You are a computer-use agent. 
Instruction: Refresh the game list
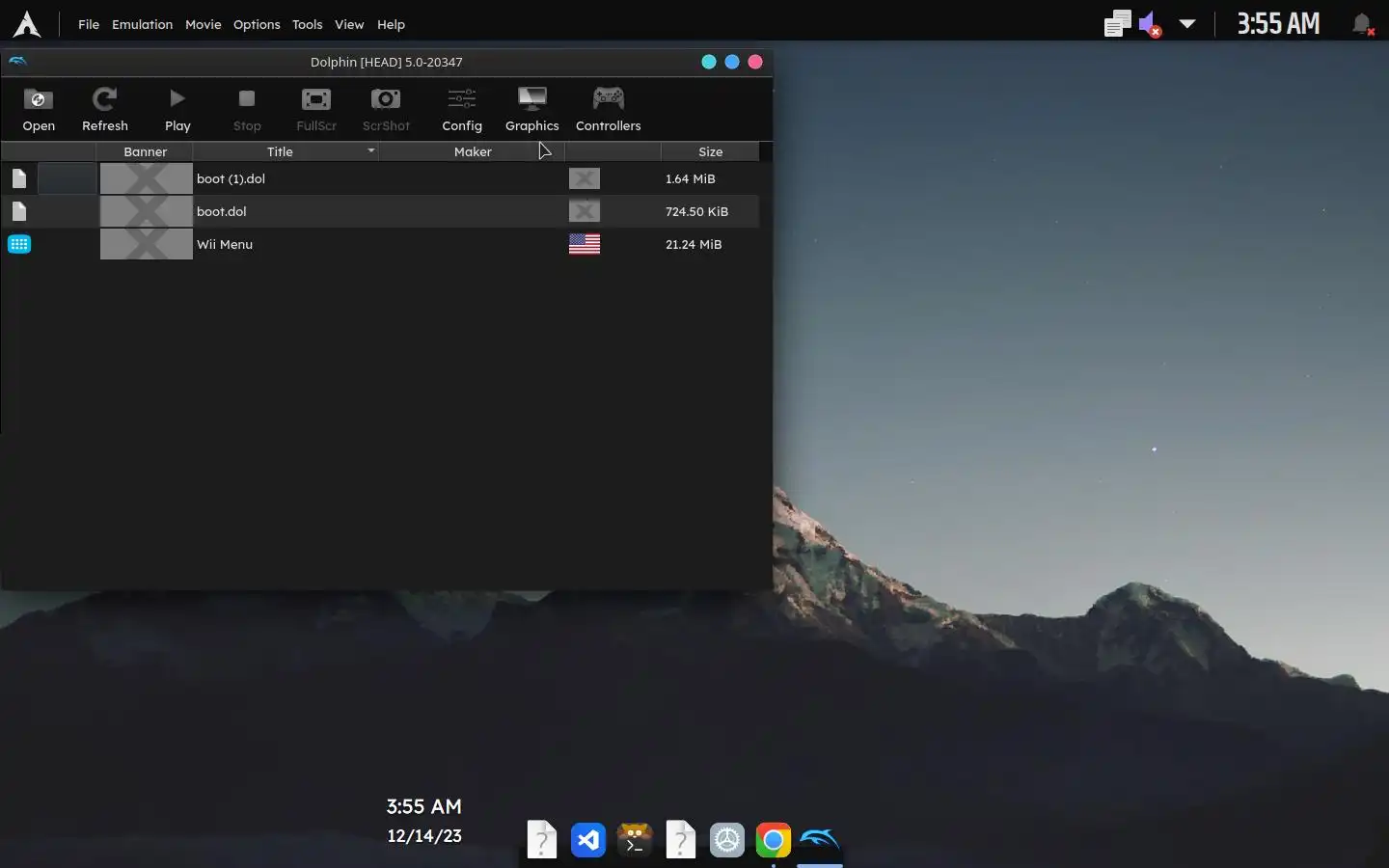click(105, 109)
